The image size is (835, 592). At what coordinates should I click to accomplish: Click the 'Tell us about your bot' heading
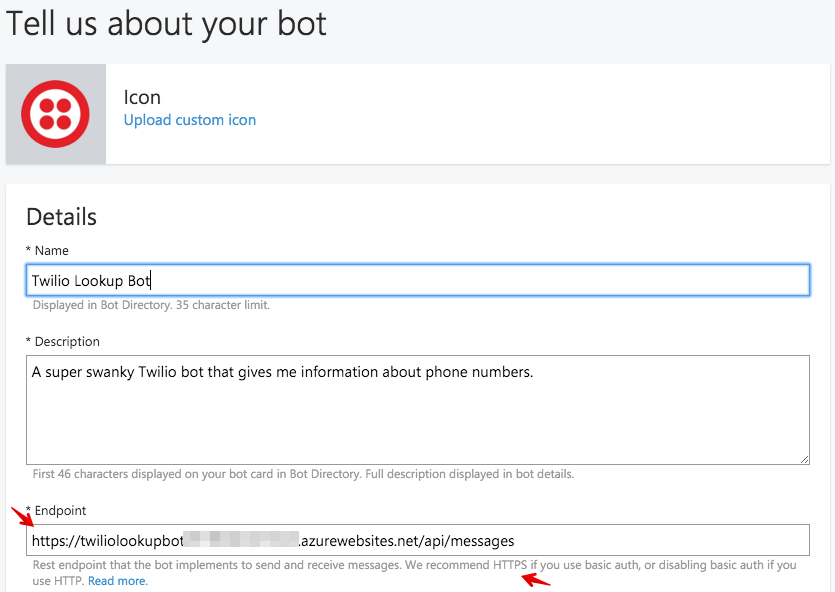(x=166, y=24)
